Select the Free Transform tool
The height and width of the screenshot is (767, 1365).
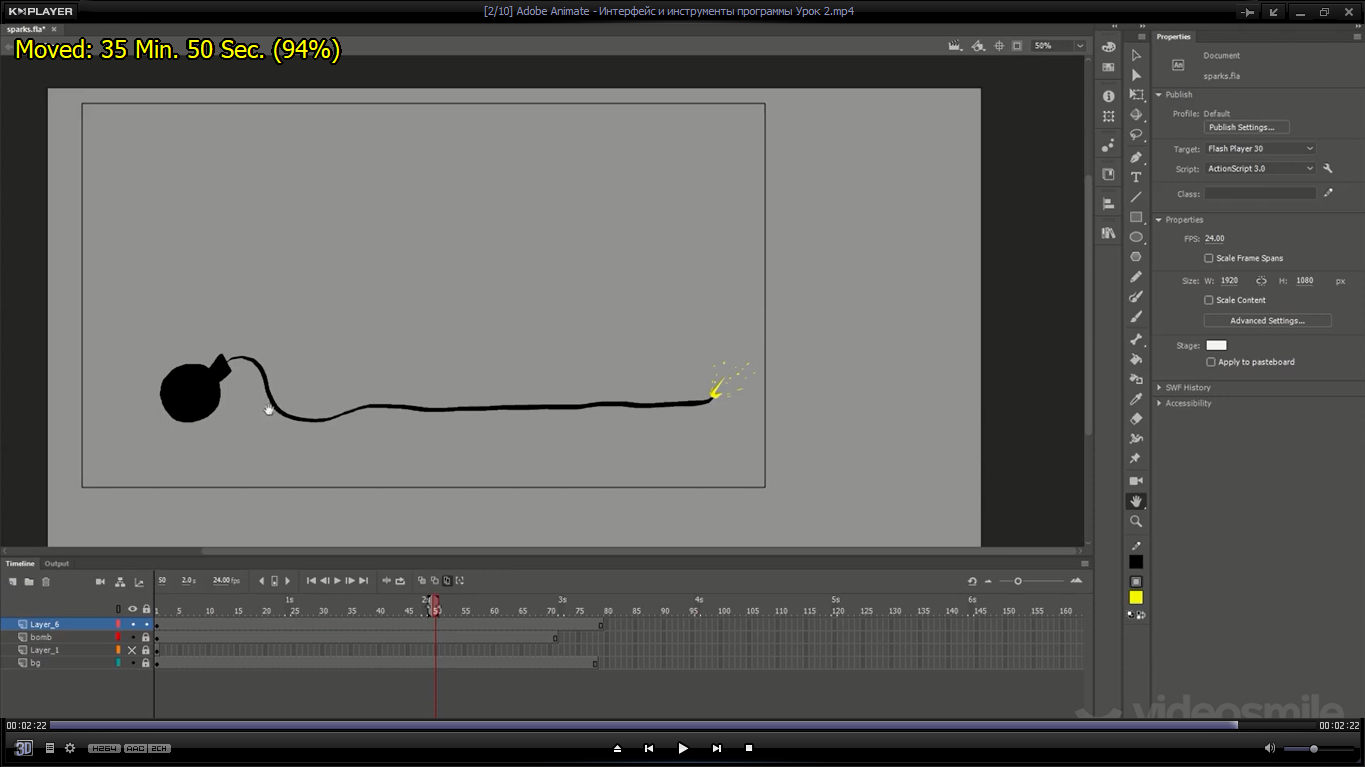pyautogui.click(x=1136, y=95)
